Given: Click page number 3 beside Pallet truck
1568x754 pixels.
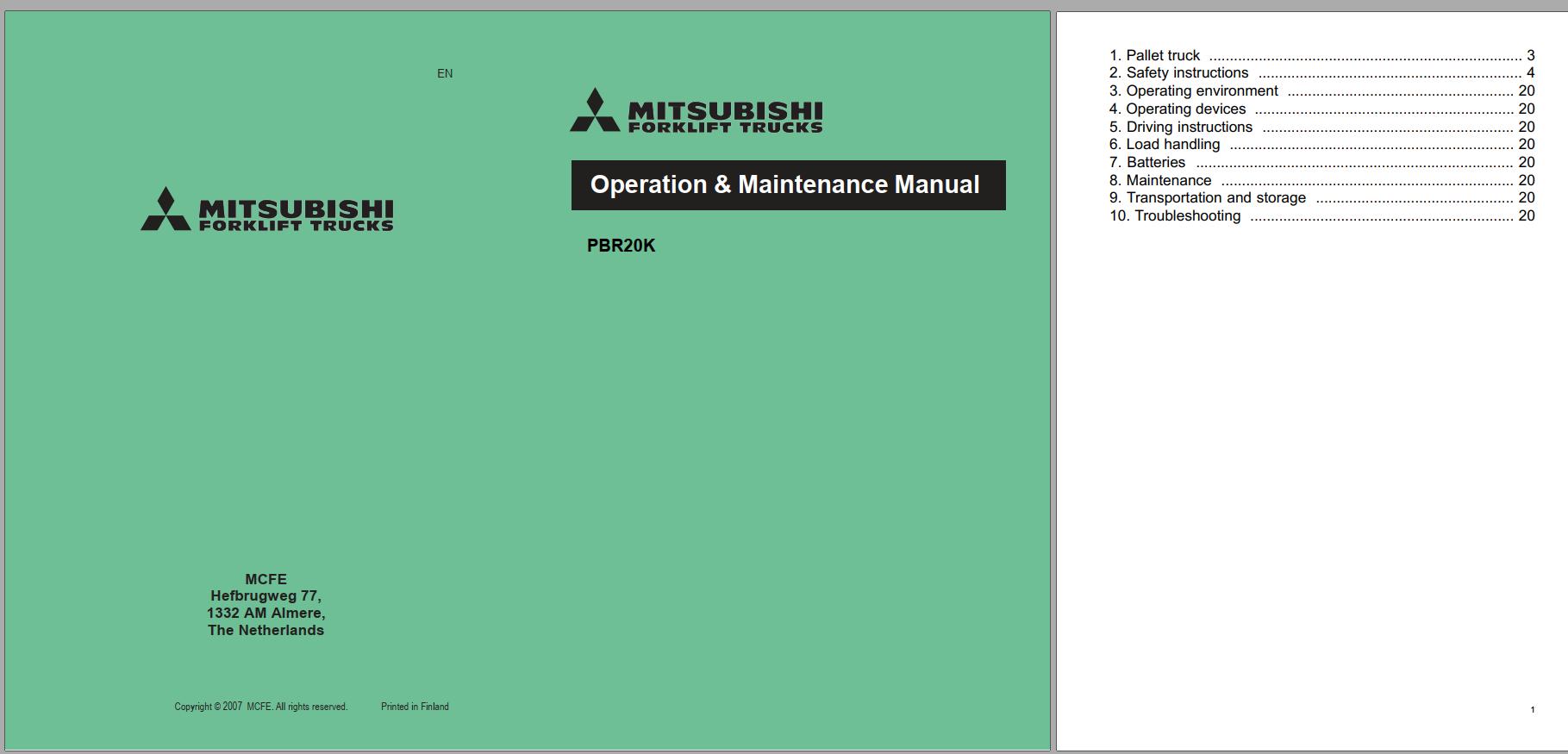Looking at the screenshot, I should (1531, 55).
